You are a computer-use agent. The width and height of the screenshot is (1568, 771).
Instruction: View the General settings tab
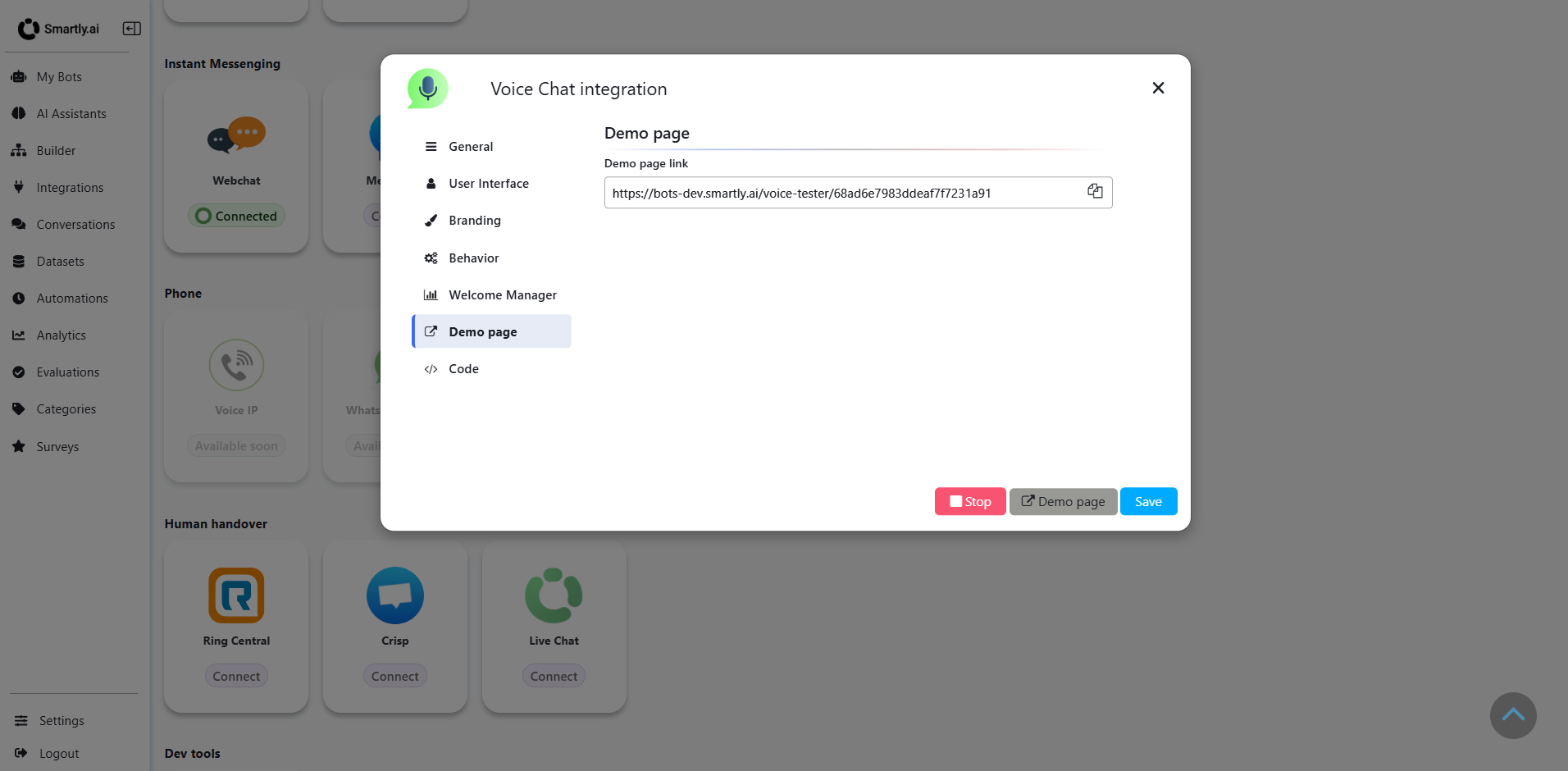coord(470,146)
